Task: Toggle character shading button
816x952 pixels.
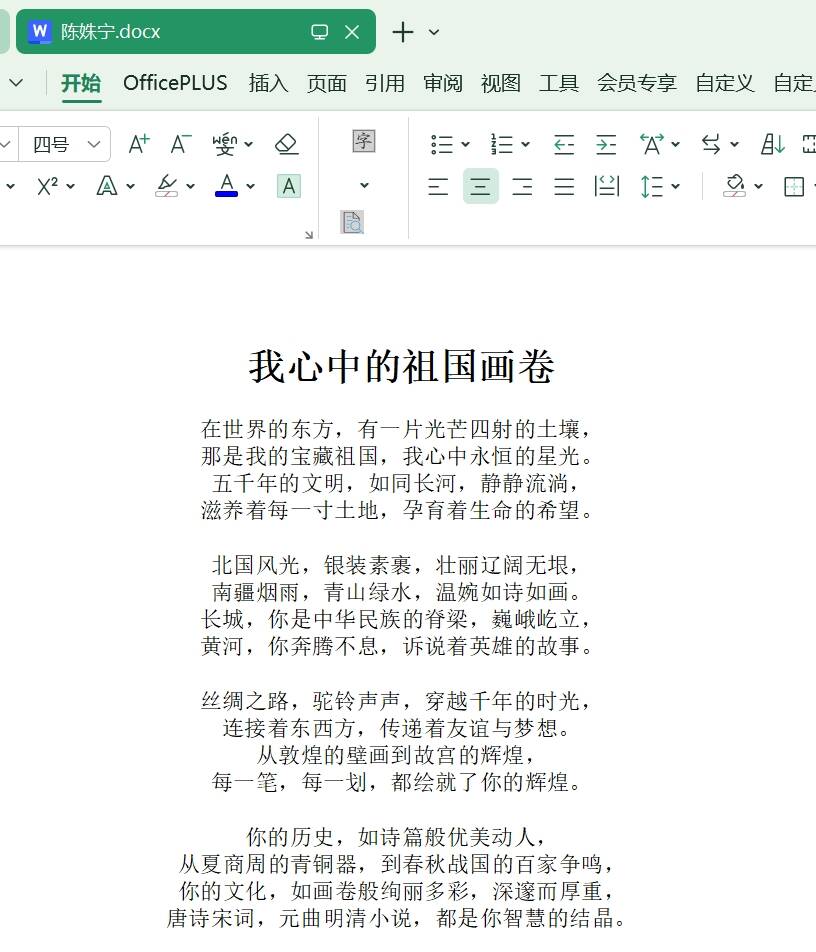Action: tap(288, 186)
